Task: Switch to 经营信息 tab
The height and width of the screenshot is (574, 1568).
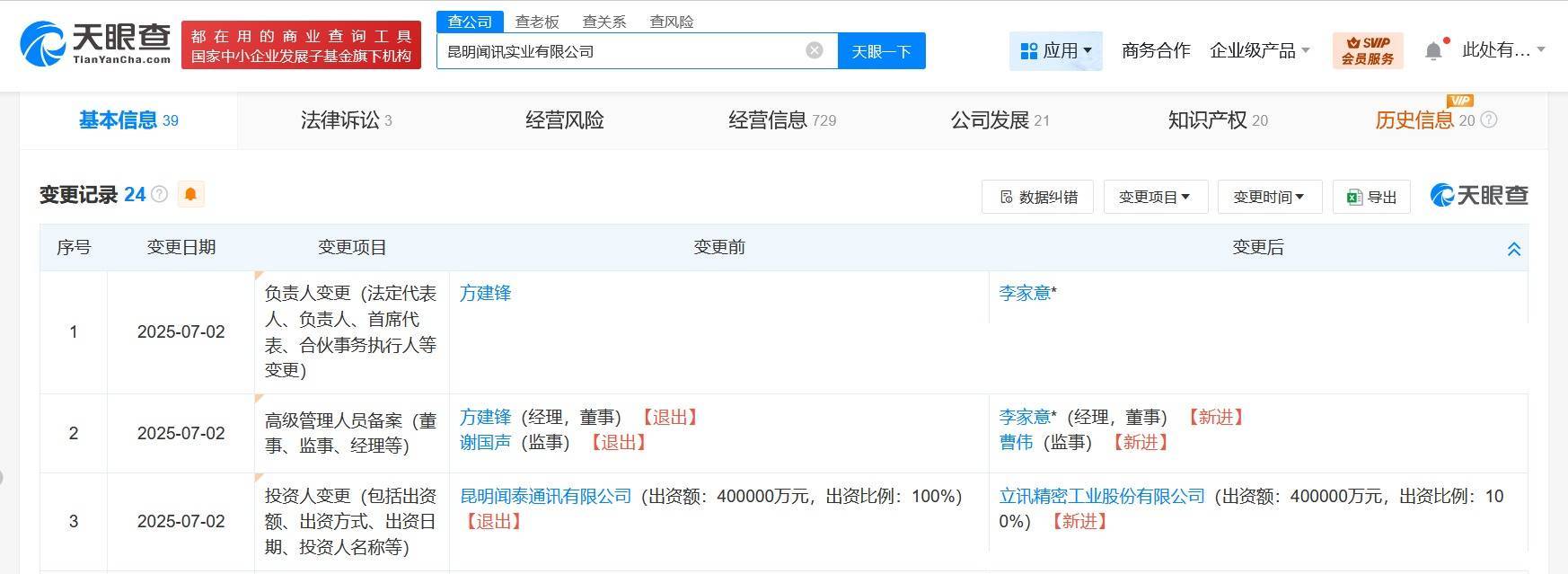Action: 781,119
